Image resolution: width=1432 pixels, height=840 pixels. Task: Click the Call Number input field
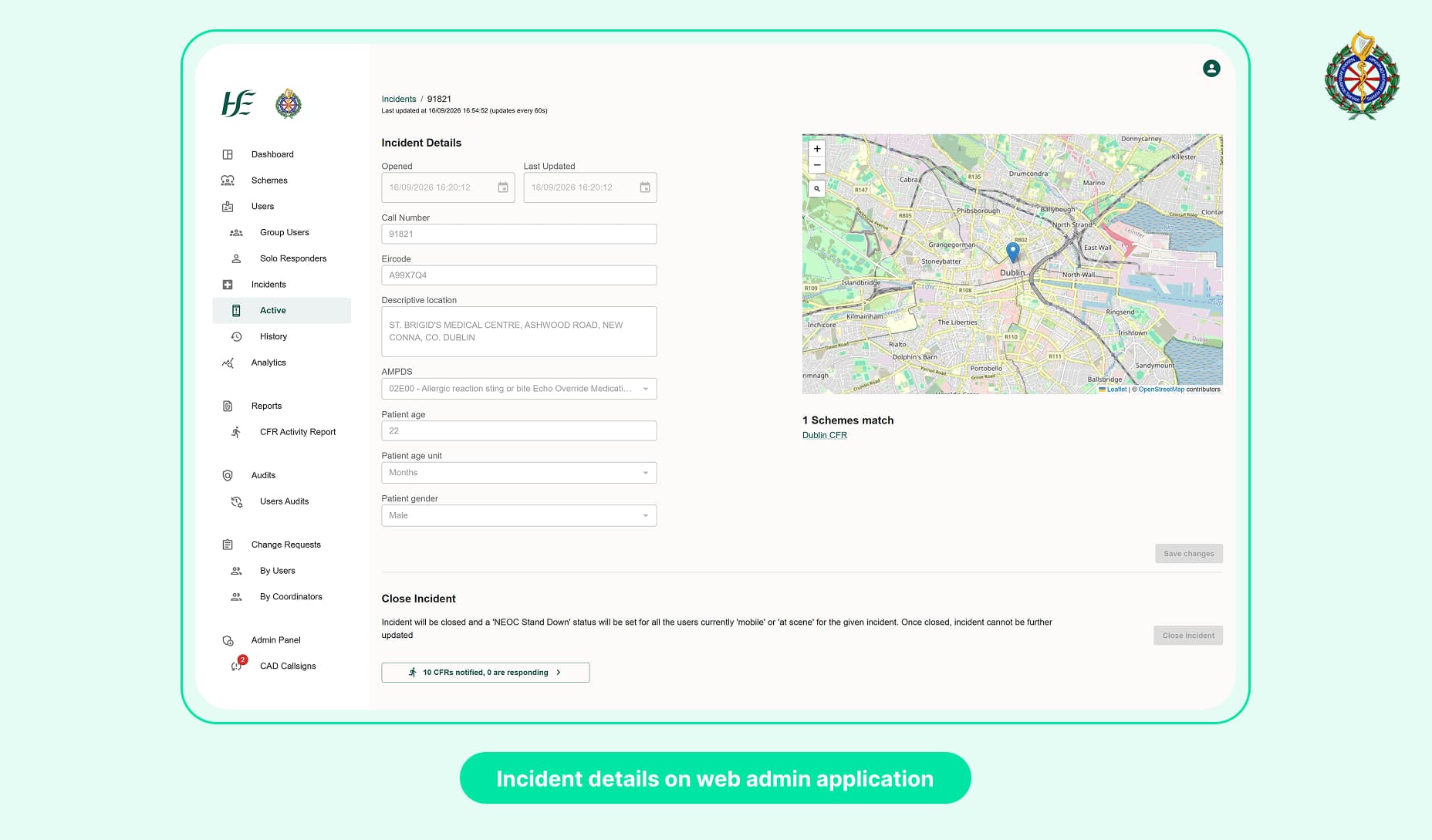point(519,234)
